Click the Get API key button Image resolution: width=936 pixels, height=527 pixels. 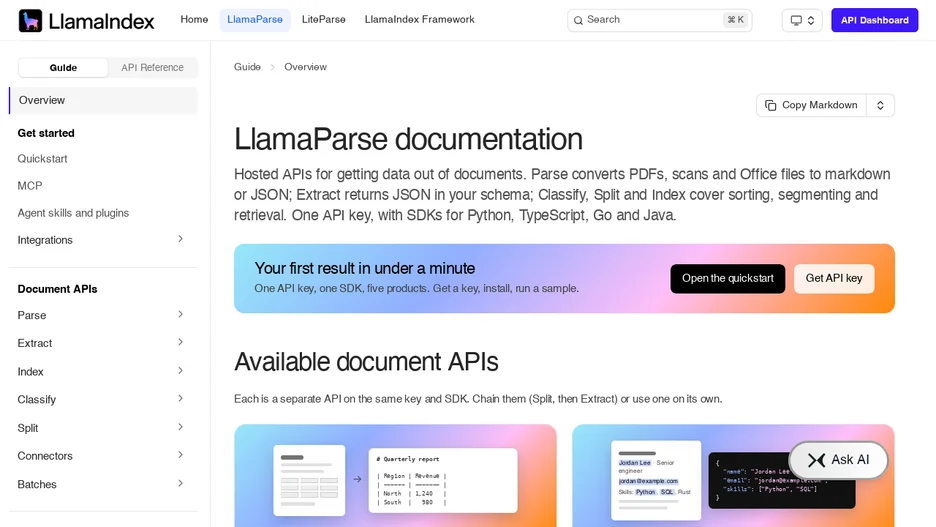834,279
